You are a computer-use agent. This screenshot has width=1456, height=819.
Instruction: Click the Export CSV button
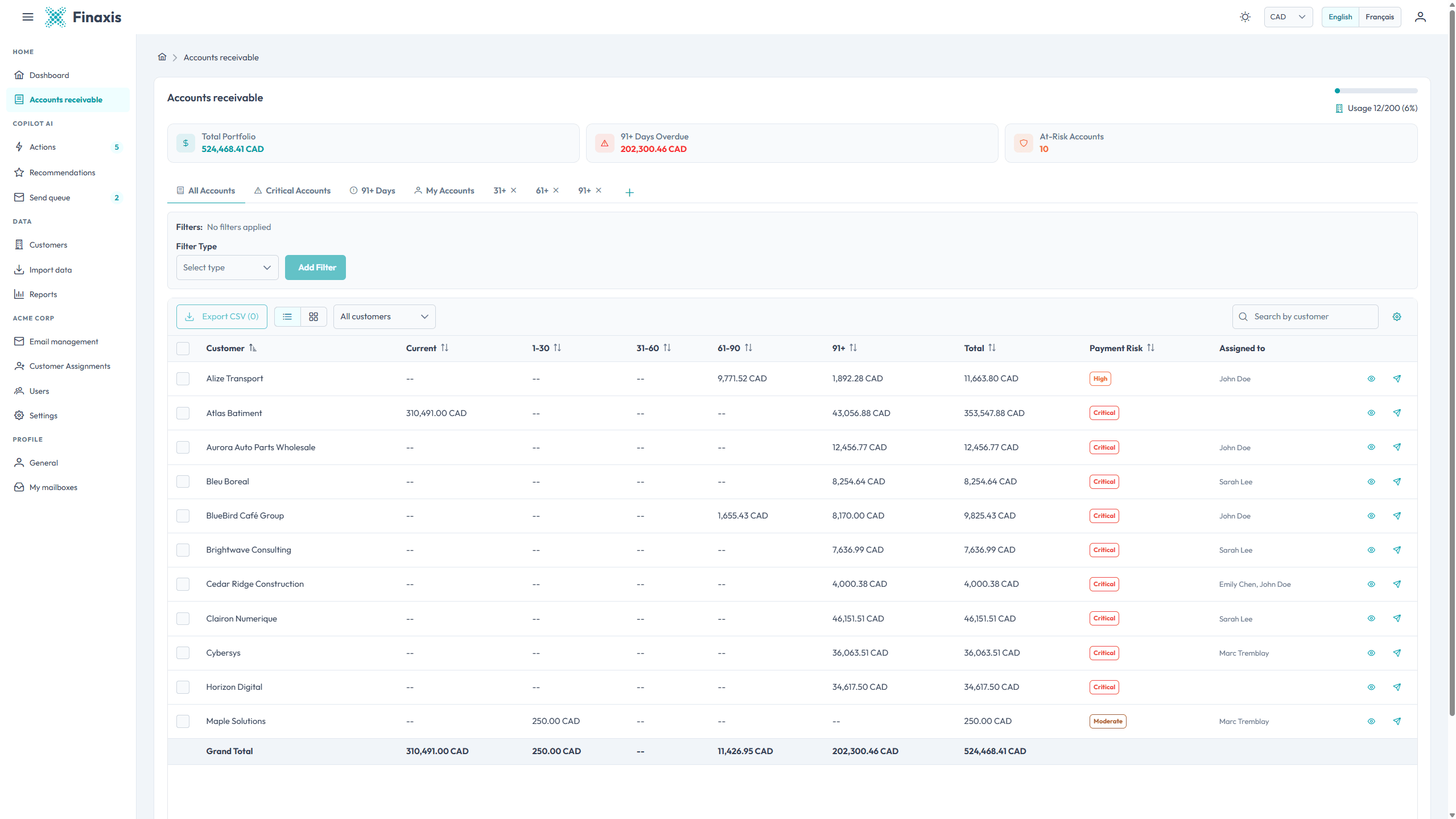pyautogui.click(x=221, y=316)
